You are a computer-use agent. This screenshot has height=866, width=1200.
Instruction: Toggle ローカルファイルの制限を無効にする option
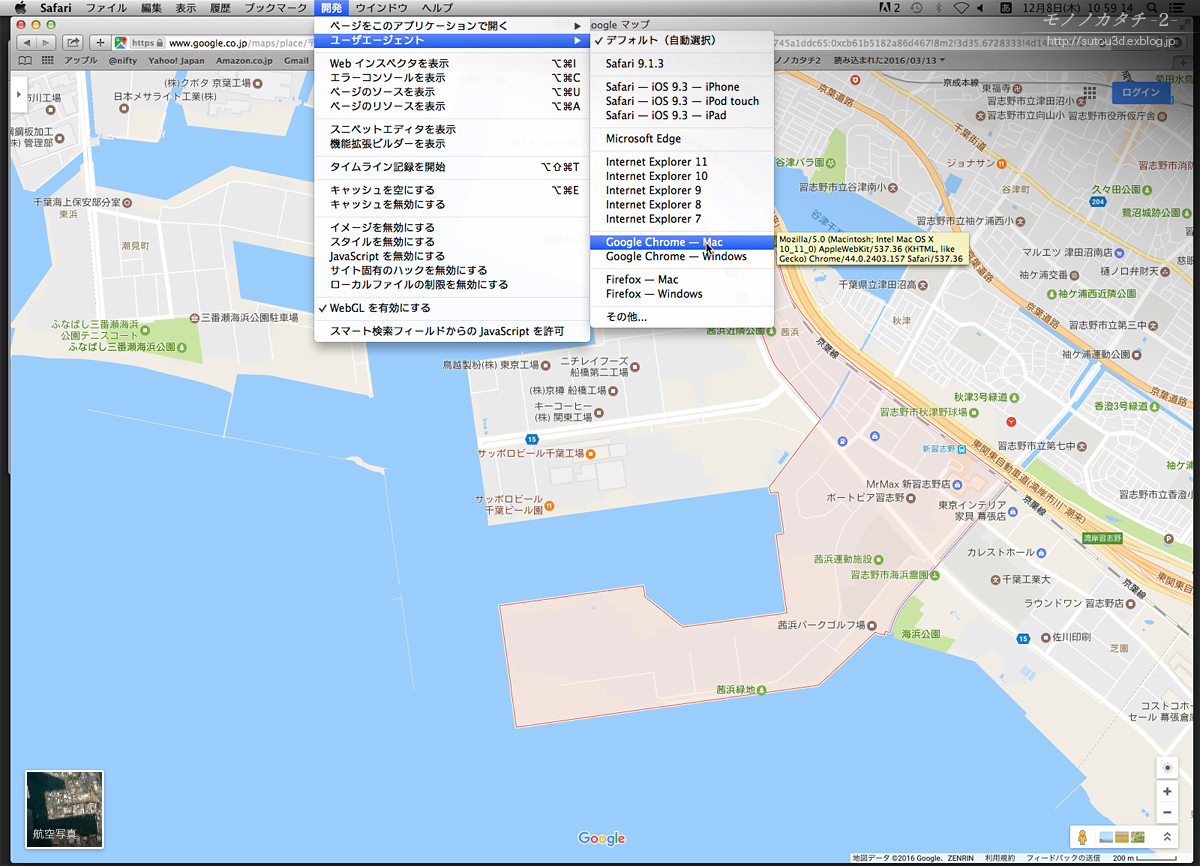click(x=452, y=284)
